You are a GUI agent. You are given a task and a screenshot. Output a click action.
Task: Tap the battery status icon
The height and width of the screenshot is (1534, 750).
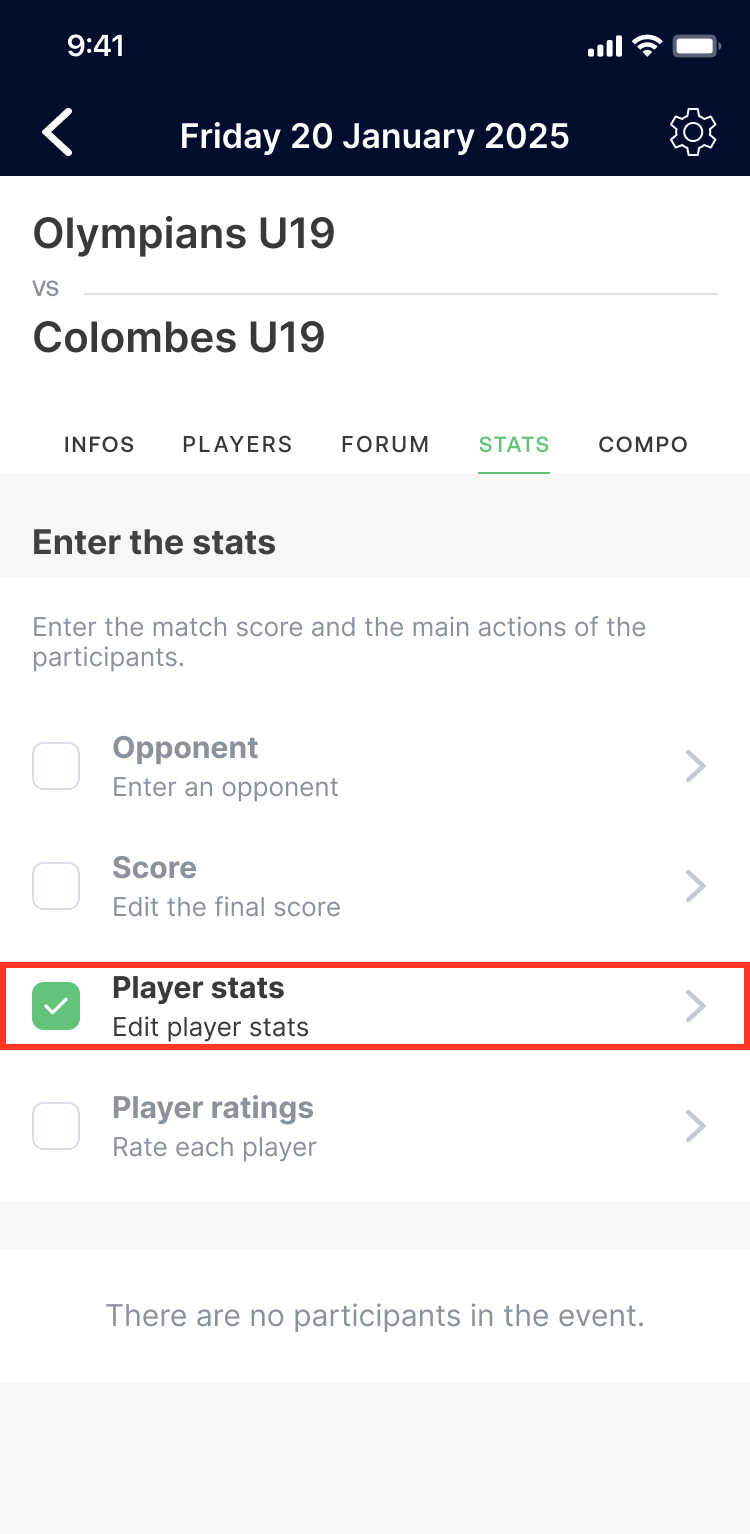[x=697, y=46]
